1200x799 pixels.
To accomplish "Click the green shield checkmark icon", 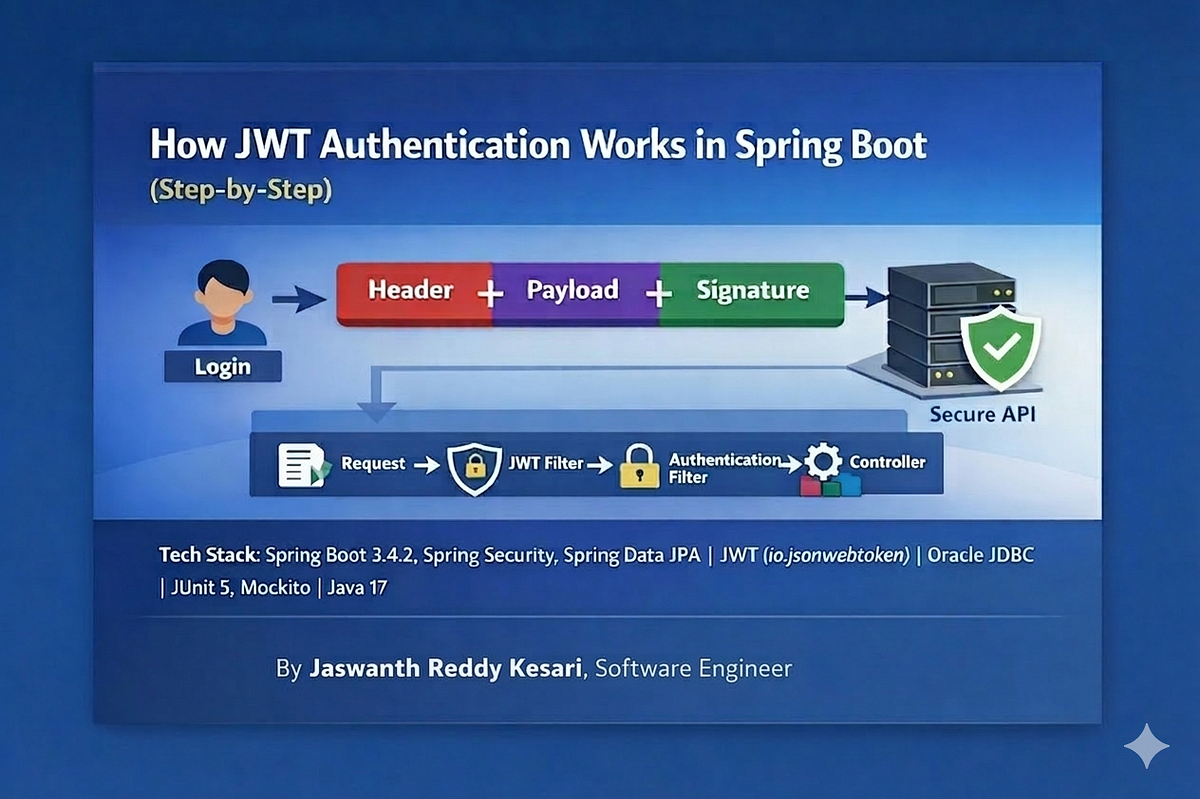I will tap(1001, 349).
